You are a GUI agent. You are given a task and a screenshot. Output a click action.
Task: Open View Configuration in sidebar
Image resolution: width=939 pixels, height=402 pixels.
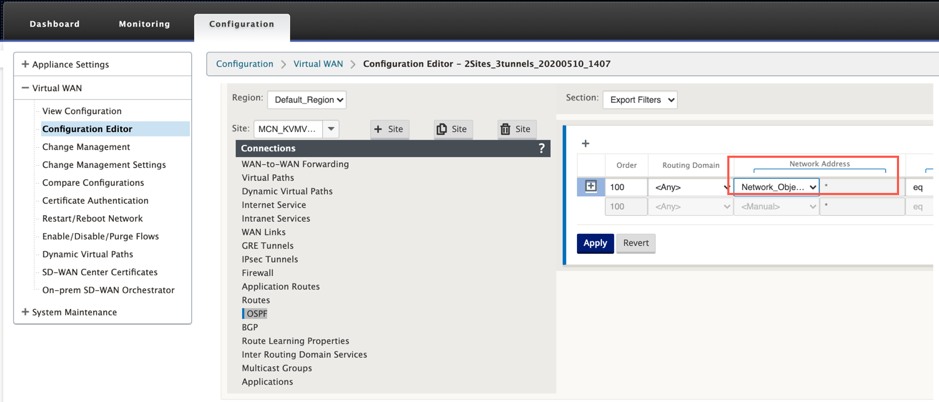coord(81,111)
